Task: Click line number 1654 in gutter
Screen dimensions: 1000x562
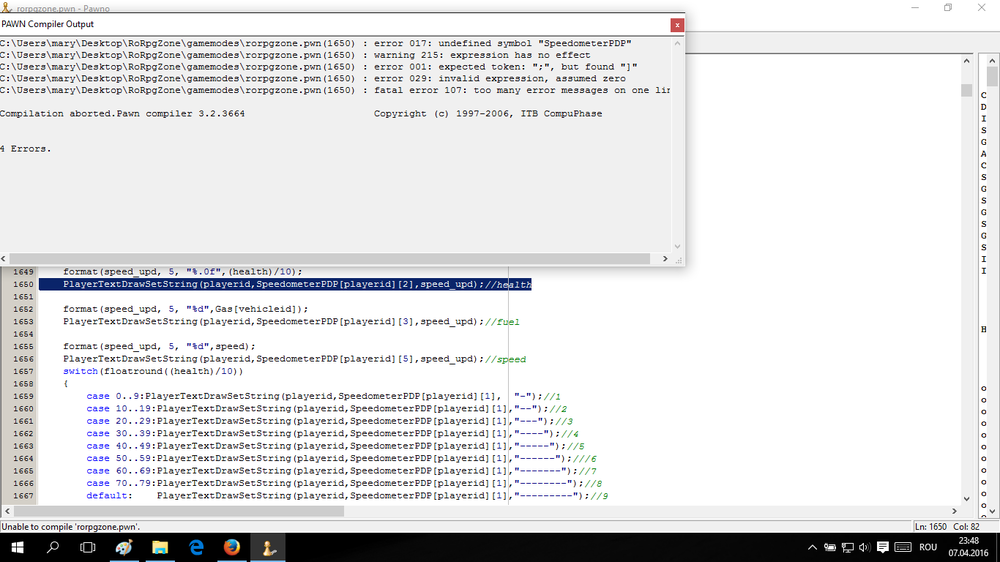Action: 23,334
